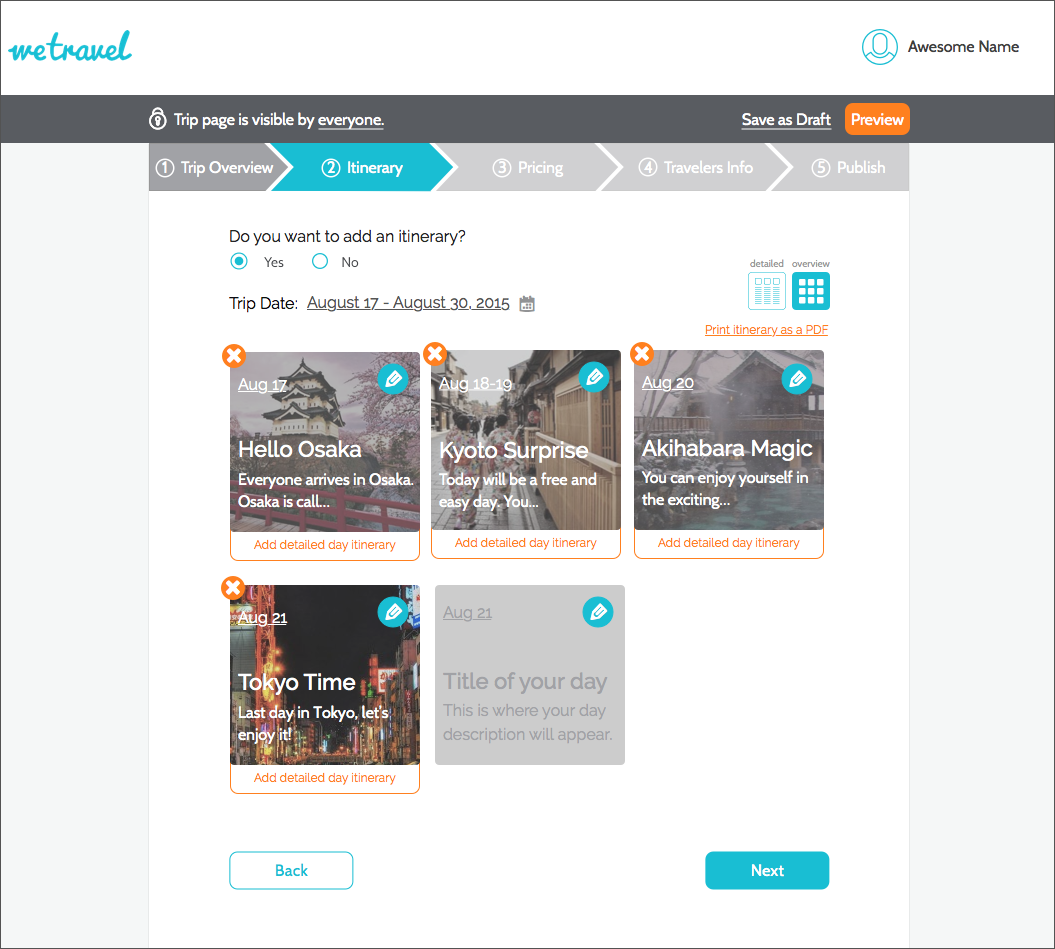Select the overview grid view icon

click(811, 291)
